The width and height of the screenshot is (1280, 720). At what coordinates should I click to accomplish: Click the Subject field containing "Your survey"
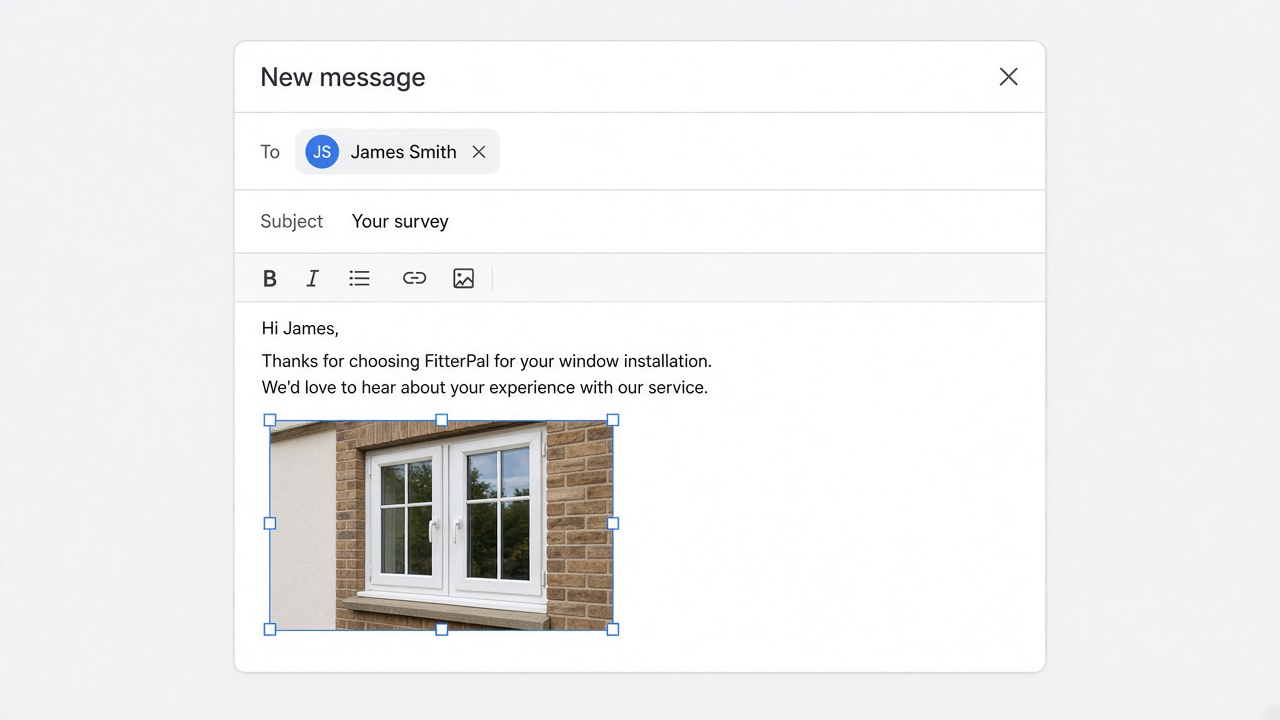coord(640,221)
